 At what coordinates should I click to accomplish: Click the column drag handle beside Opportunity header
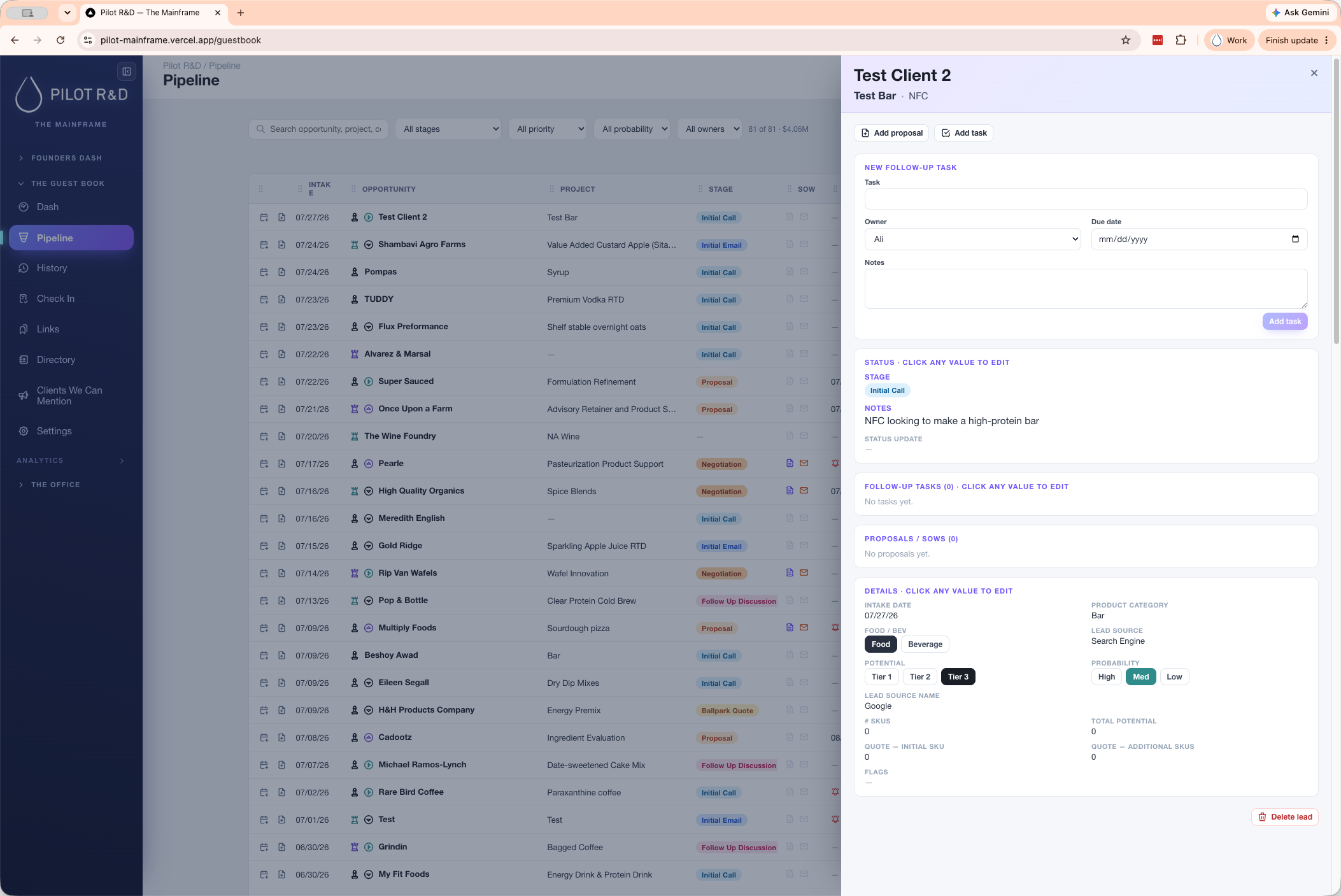click(x=353, y=189)
